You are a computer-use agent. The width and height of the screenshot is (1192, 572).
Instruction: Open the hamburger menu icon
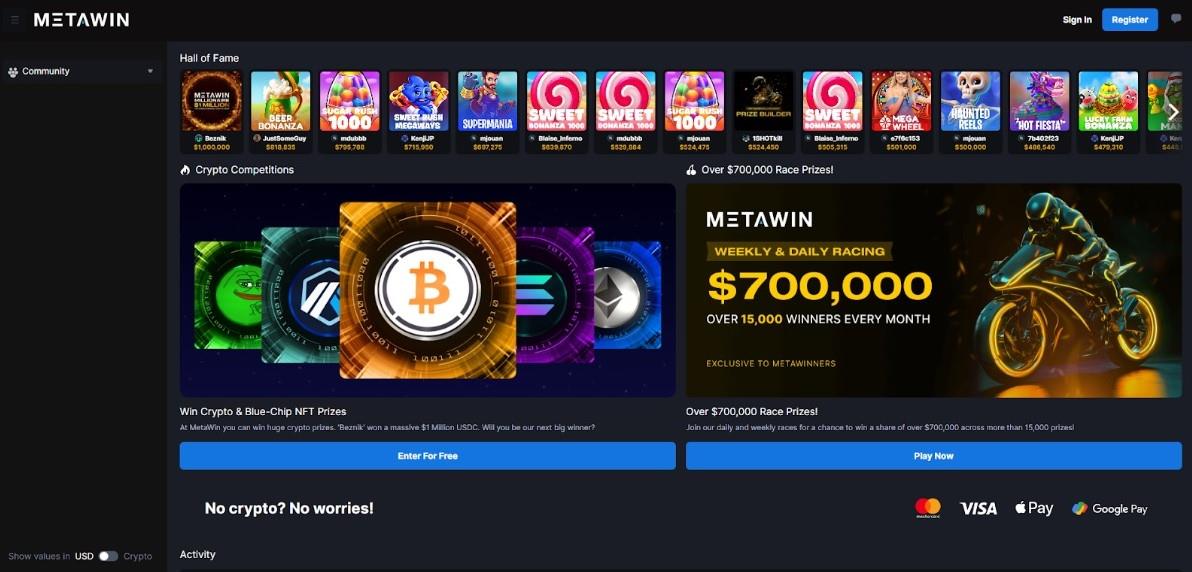tap(14, 20)
